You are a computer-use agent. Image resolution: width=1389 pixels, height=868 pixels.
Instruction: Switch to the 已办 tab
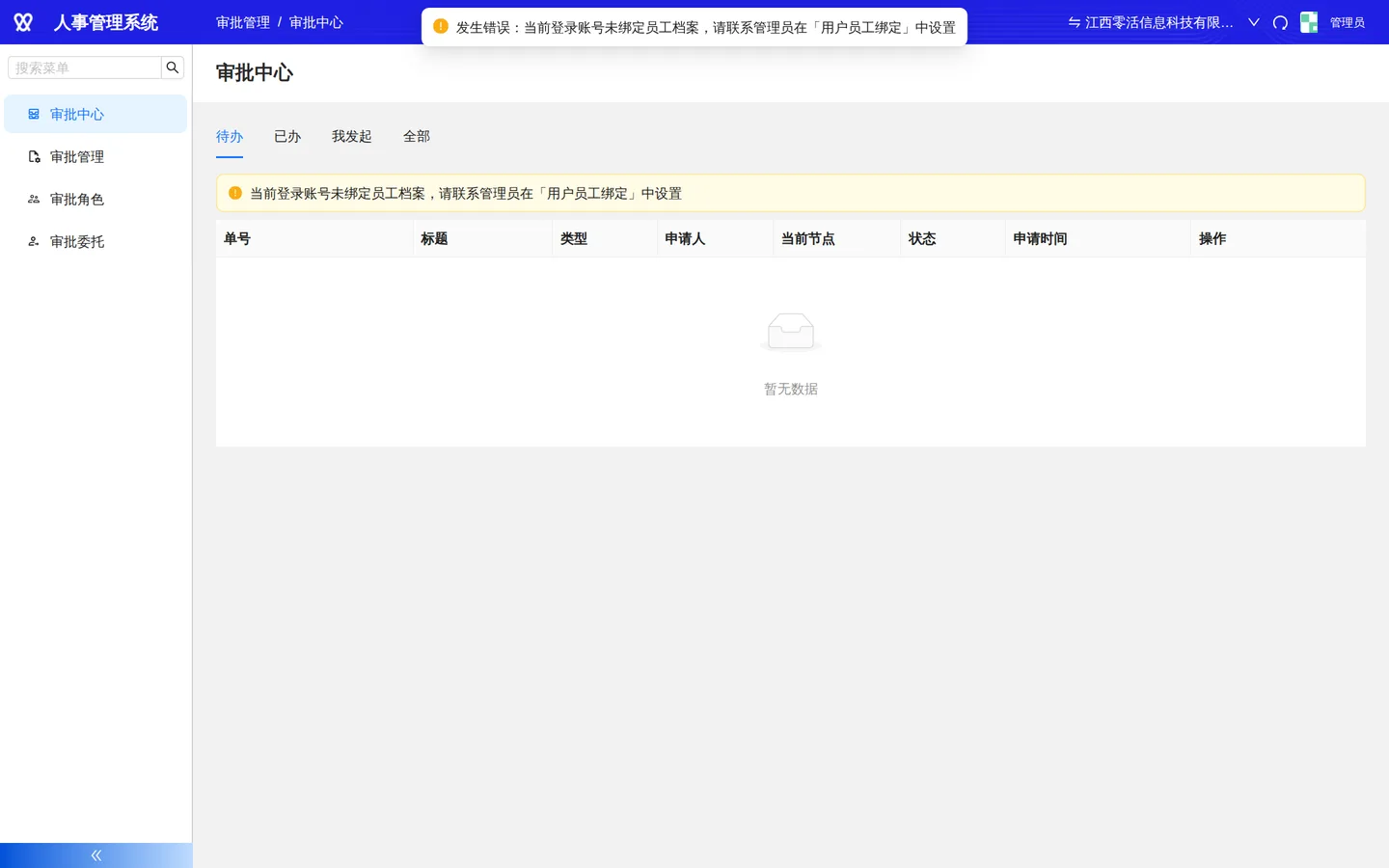[287, 136]
